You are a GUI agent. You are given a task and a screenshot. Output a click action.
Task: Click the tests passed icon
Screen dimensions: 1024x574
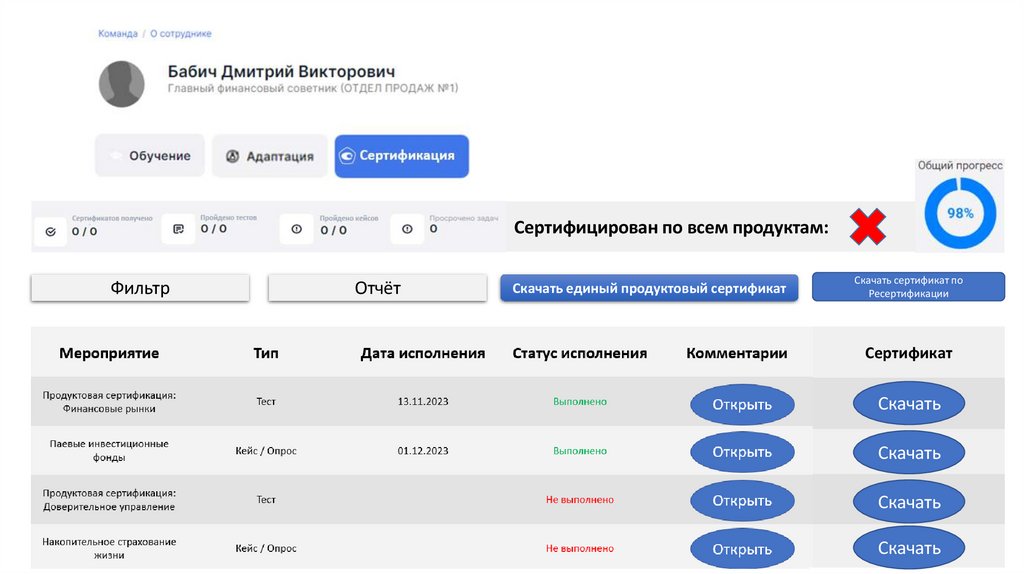pyautogui.click(x=179, y=229)
